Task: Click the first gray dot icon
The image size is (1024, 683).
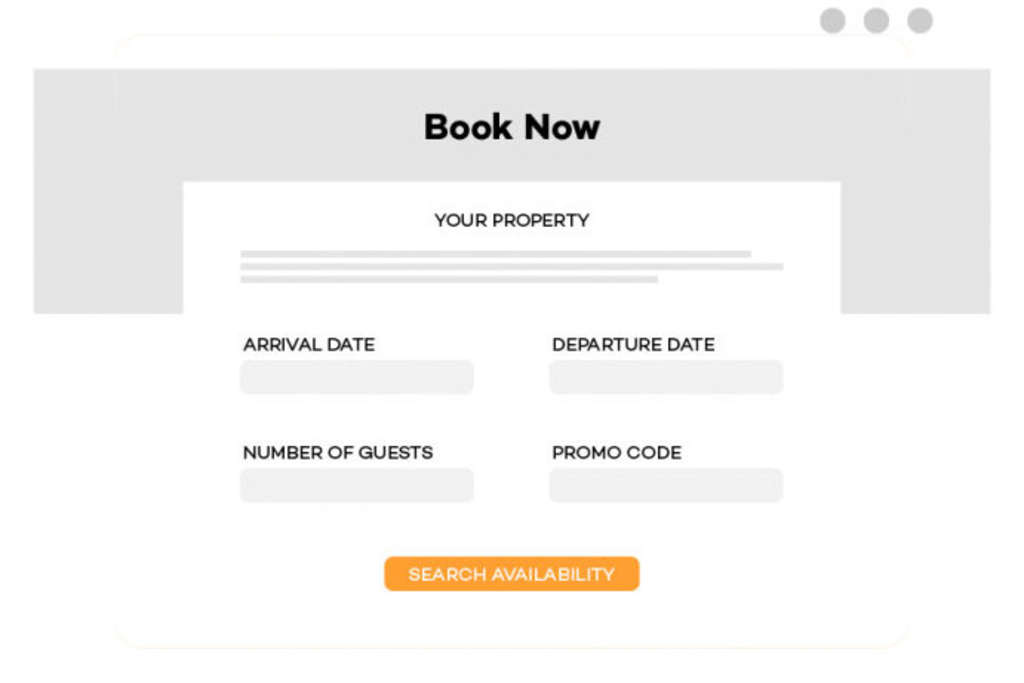Action: 833,19
